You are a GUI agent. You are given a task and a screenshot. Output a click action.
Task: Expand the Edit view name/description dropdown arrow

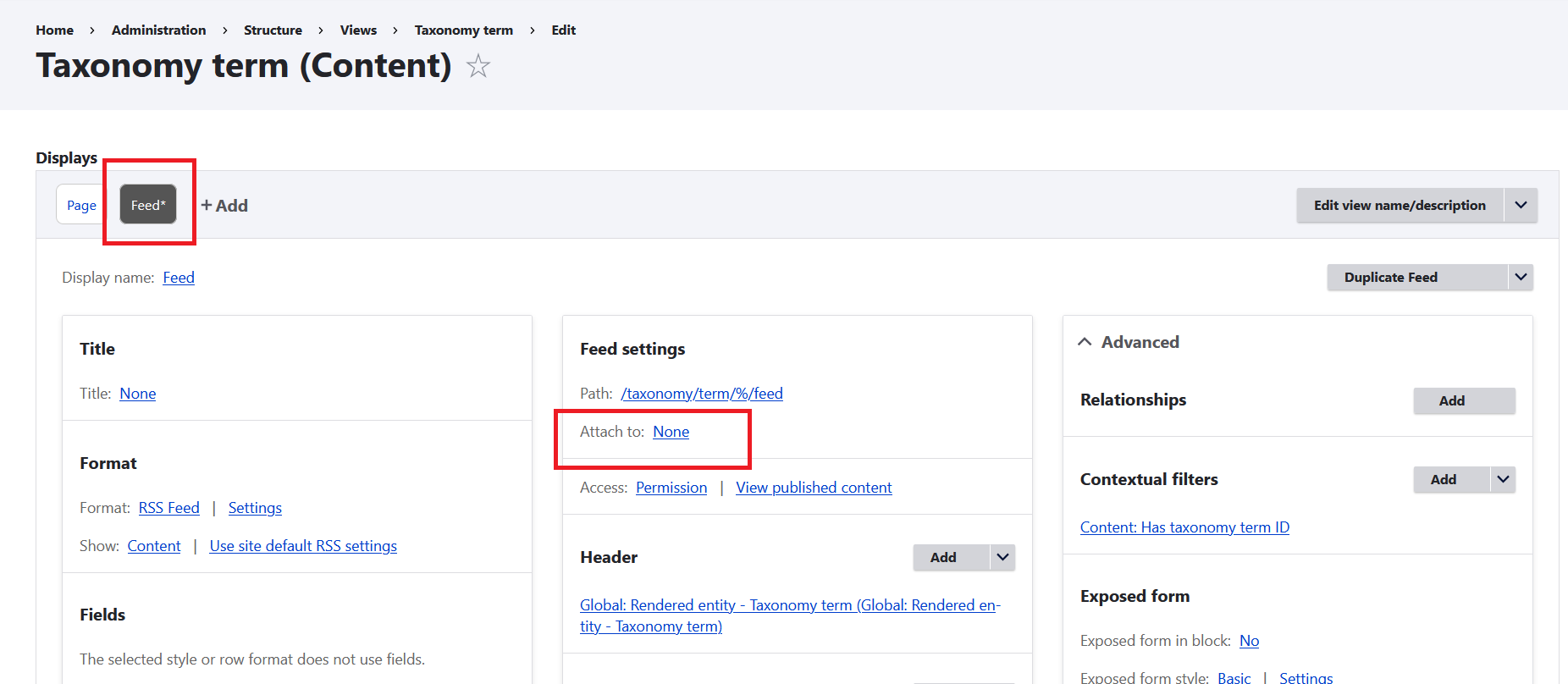pos(1521,205)
